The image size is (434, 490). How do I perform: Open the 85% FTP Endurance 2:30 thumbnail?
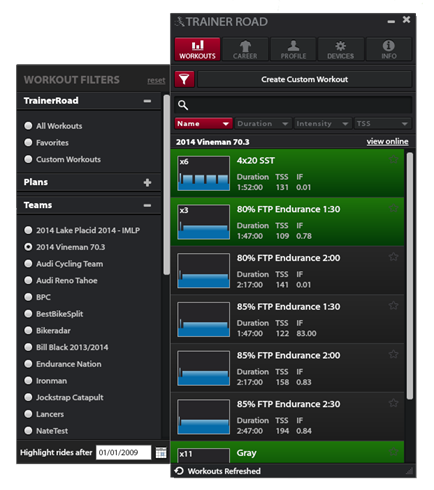pos(203,417)
